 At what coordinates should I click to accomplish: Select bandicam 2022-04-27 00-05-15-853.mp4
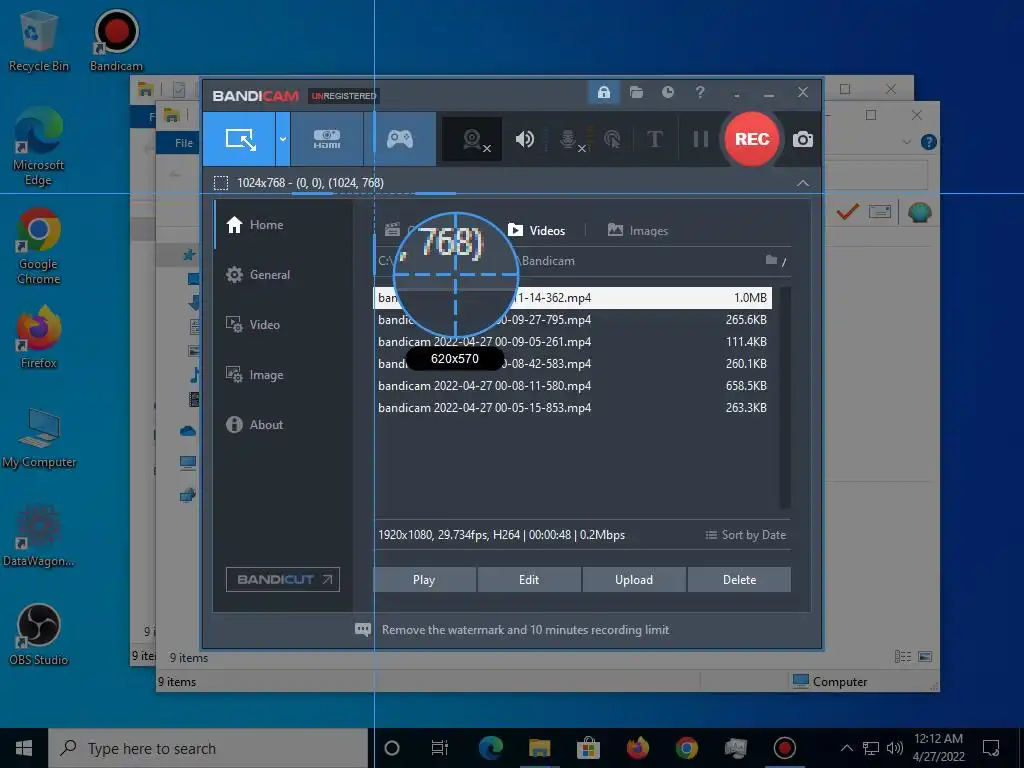[573, 408]
